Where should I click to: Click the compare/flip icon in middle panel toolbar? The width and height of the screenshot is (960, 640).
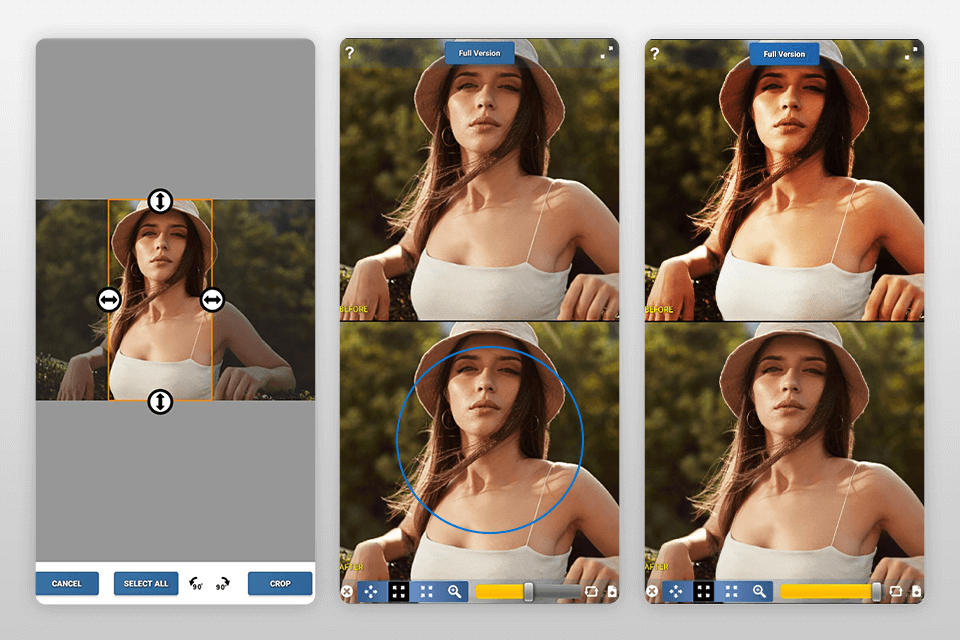click(591, 592)
